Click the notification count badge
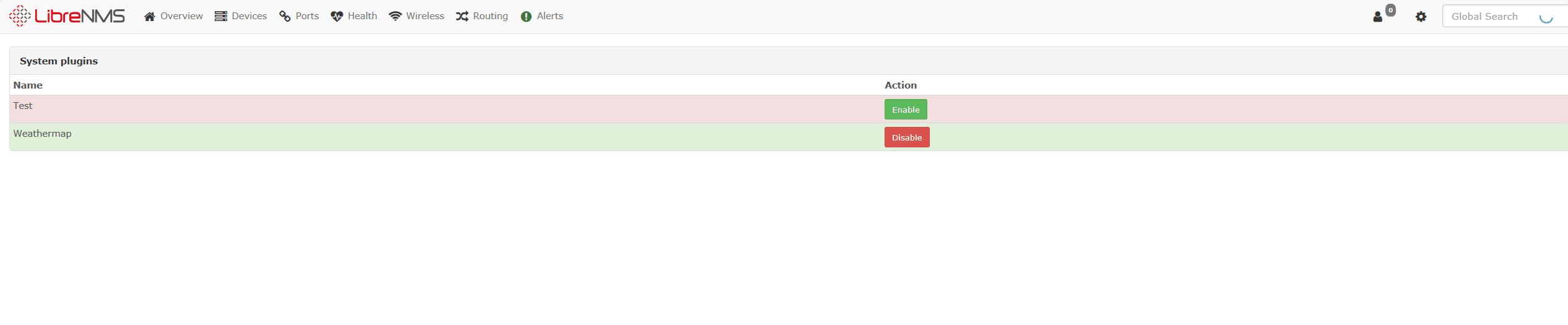 pyautogui.click(x=1390, y=10)
